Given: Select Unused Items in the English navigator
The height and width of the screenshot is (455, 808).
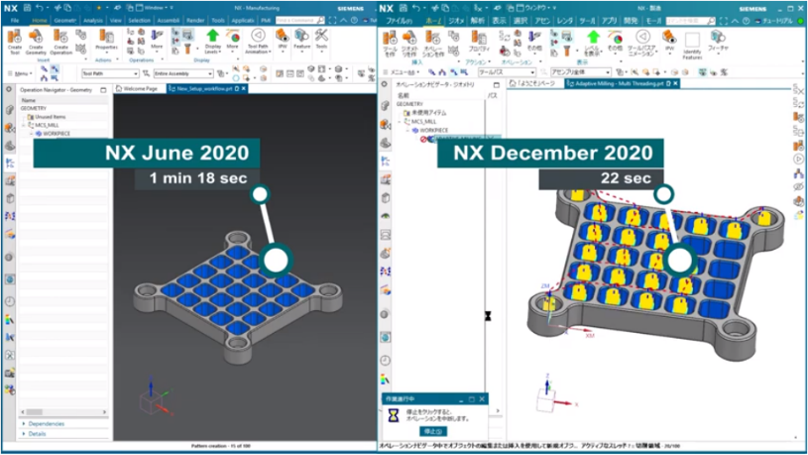Looking at the screenshot, I should [x=46, y=117].
